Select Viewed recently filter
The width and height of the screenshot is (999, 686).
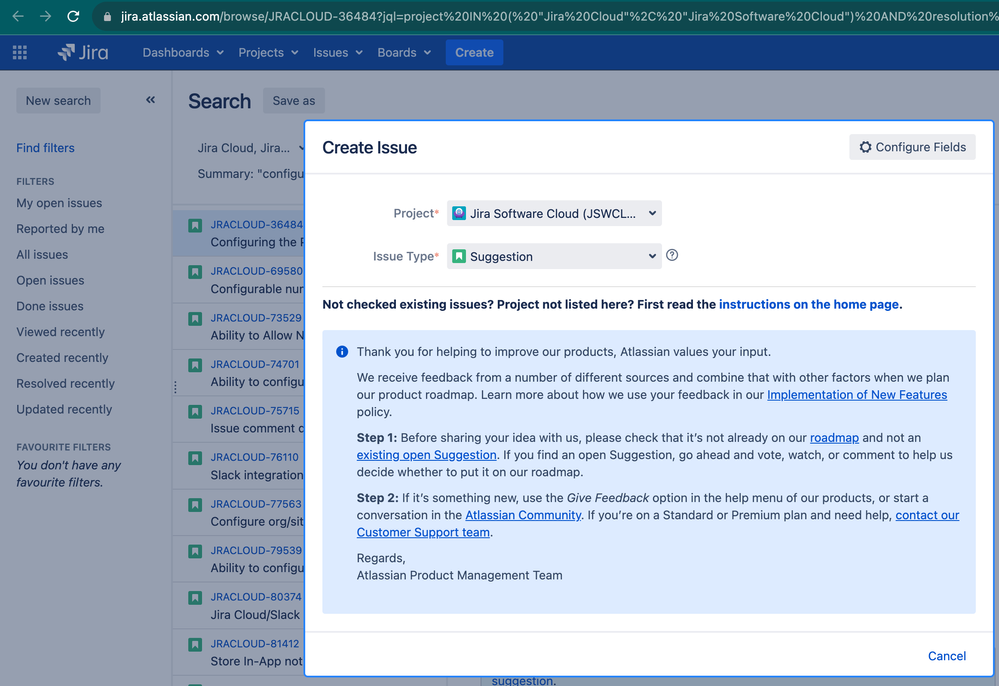click(x=61, y=332)
